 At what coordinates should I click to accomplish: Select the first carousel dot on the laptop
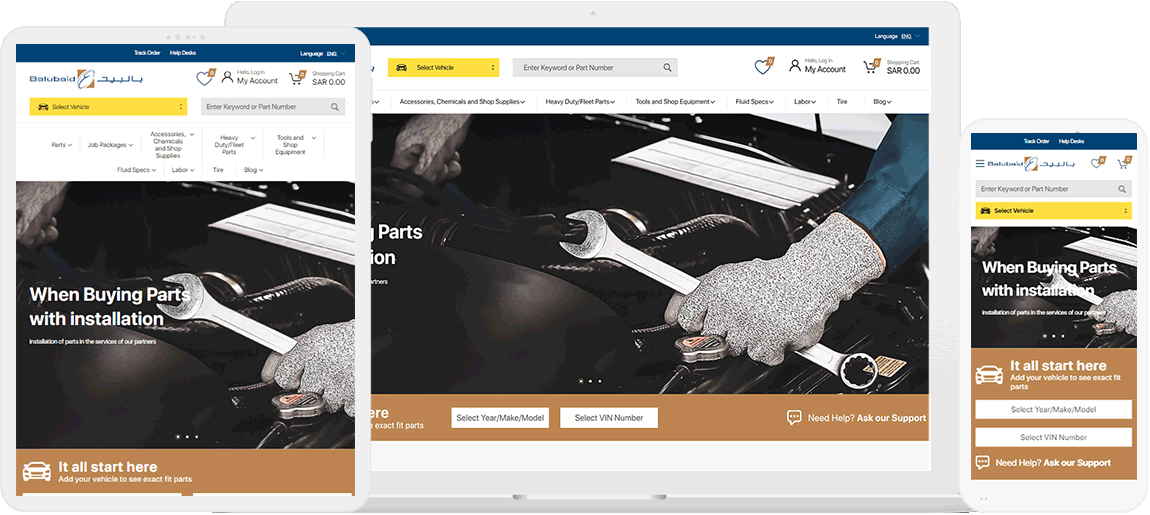coord(581,381)
